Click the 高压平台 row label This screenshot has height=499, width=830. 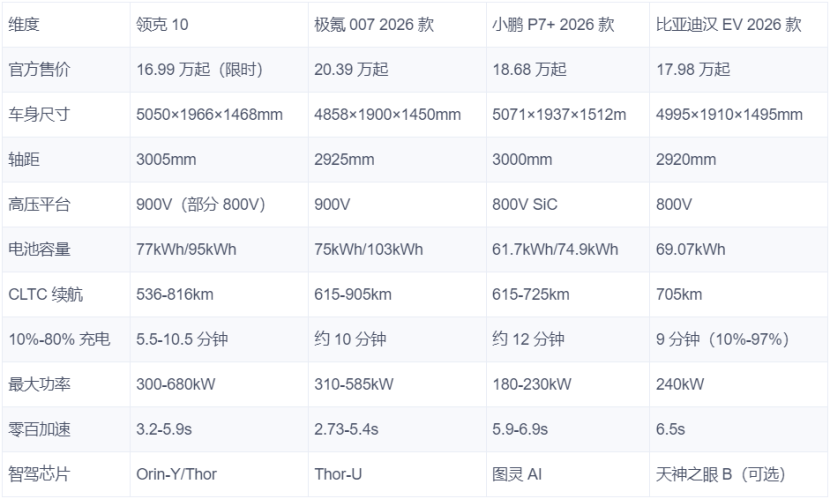coord(66,204)
